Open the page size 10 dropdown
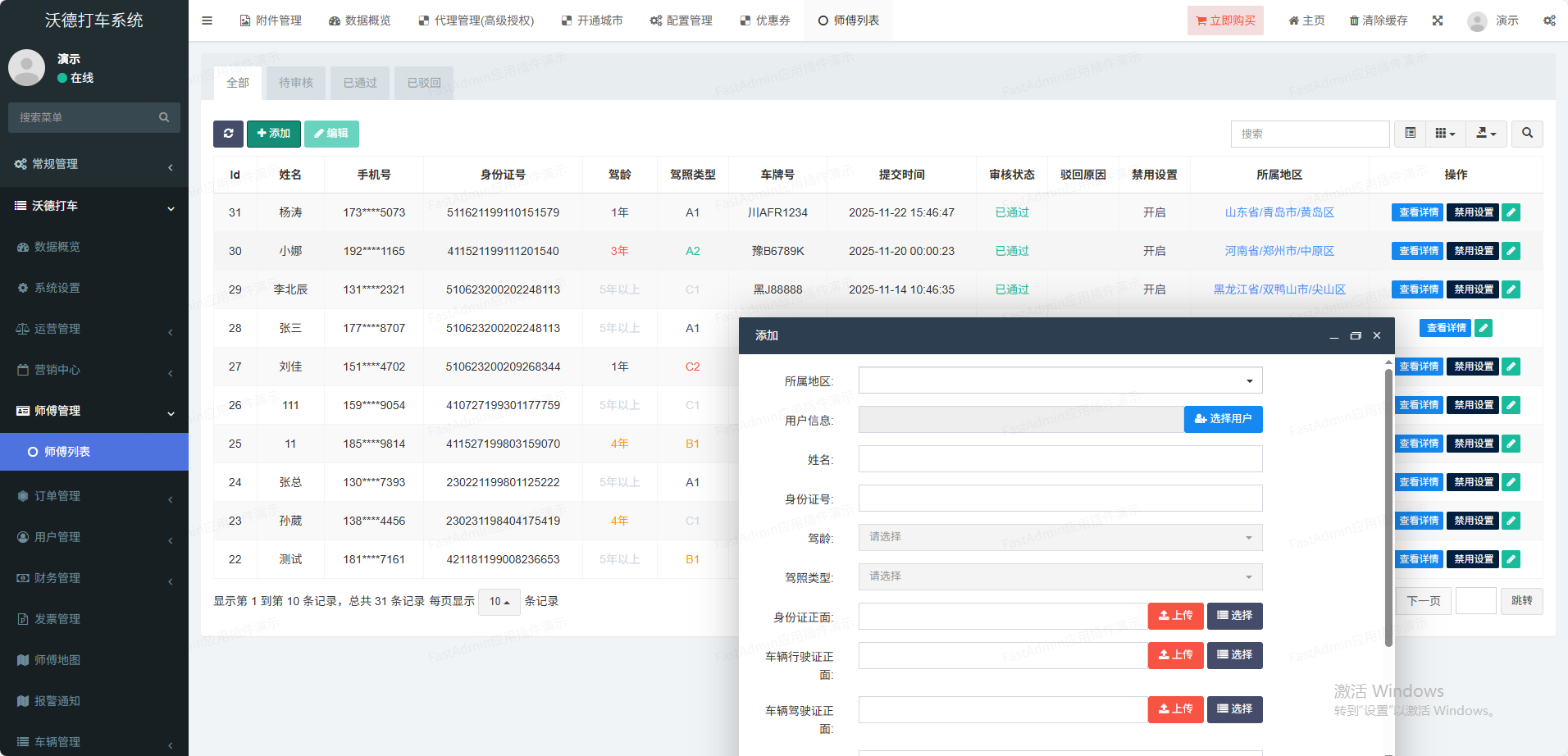 pos(499,602)
